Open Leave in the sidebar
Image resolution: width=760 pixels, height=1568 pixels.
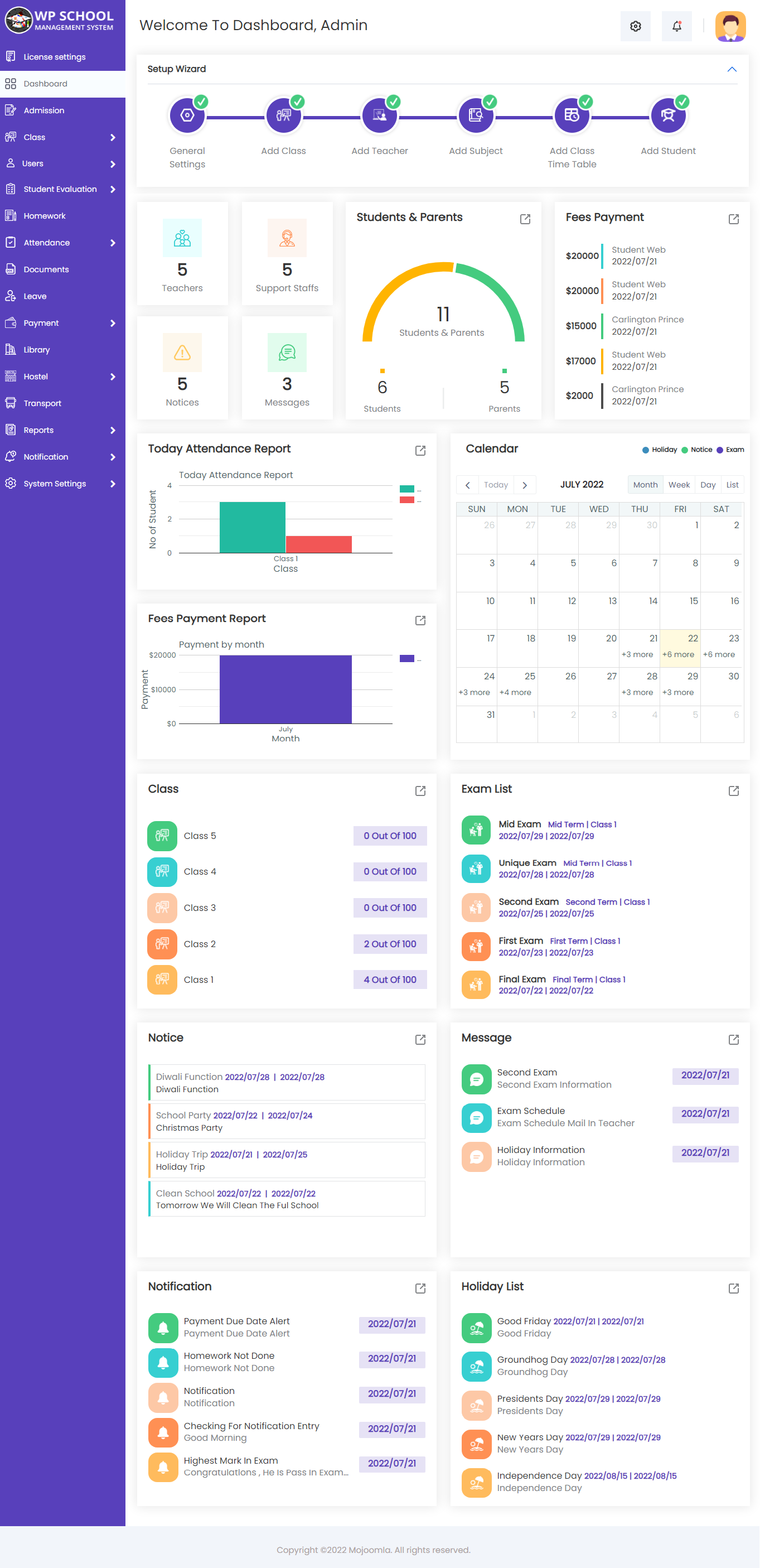tap(62, 296)
